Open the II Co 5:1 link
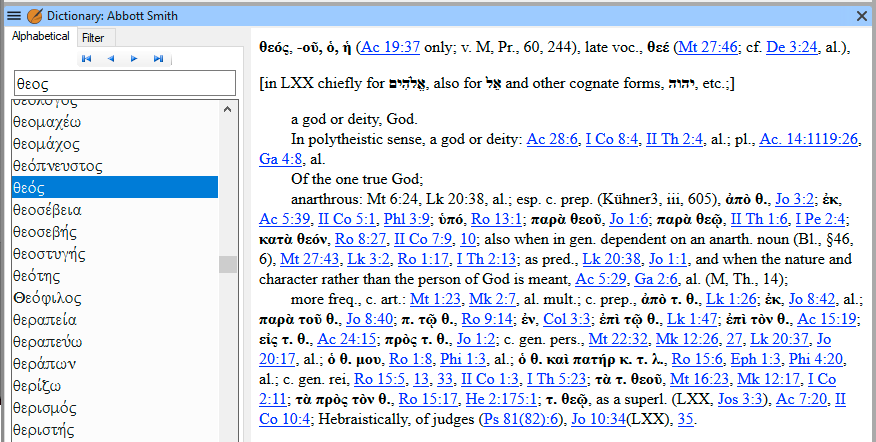The image size is (876, 442). click(346, 219)
